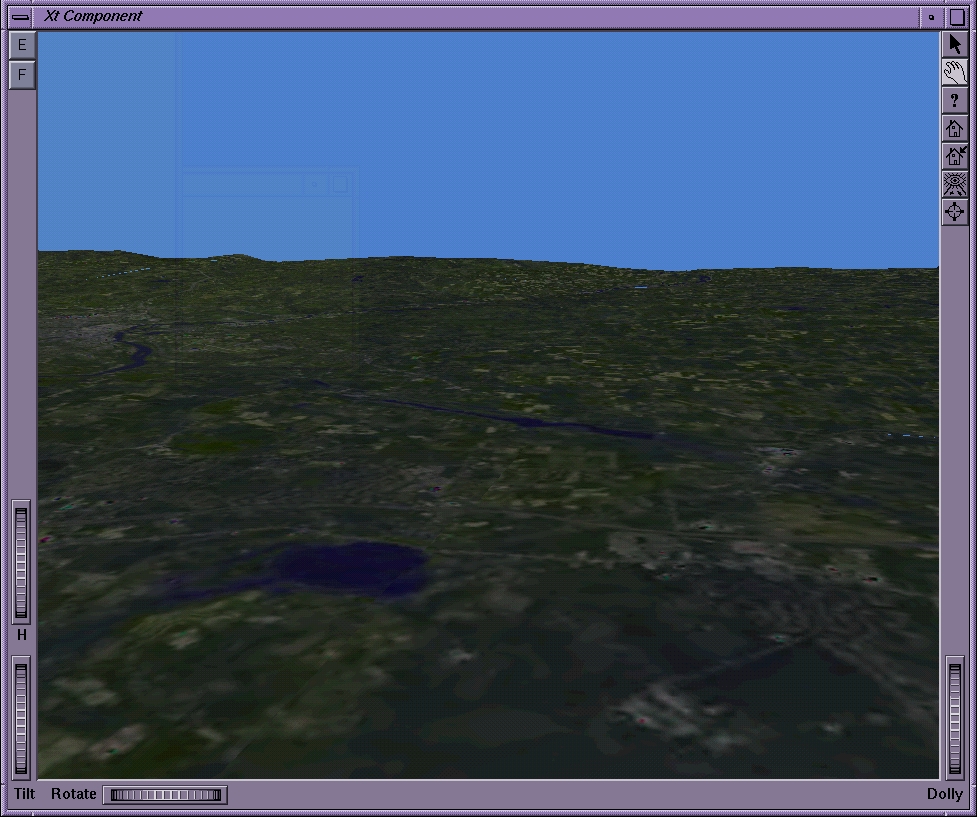Click the View All eye icon
Viewport: 977px width, 817px height.
(x=954, y=184)
